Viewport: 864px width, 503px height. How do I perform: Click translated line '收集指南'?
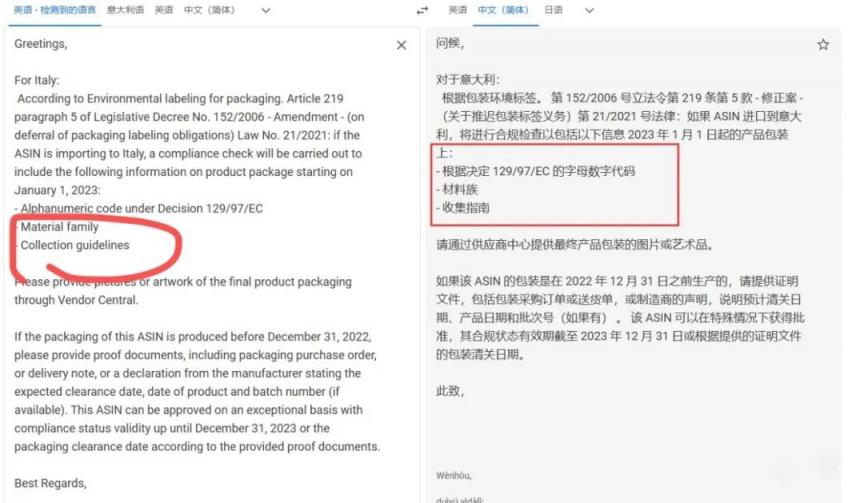463,208
